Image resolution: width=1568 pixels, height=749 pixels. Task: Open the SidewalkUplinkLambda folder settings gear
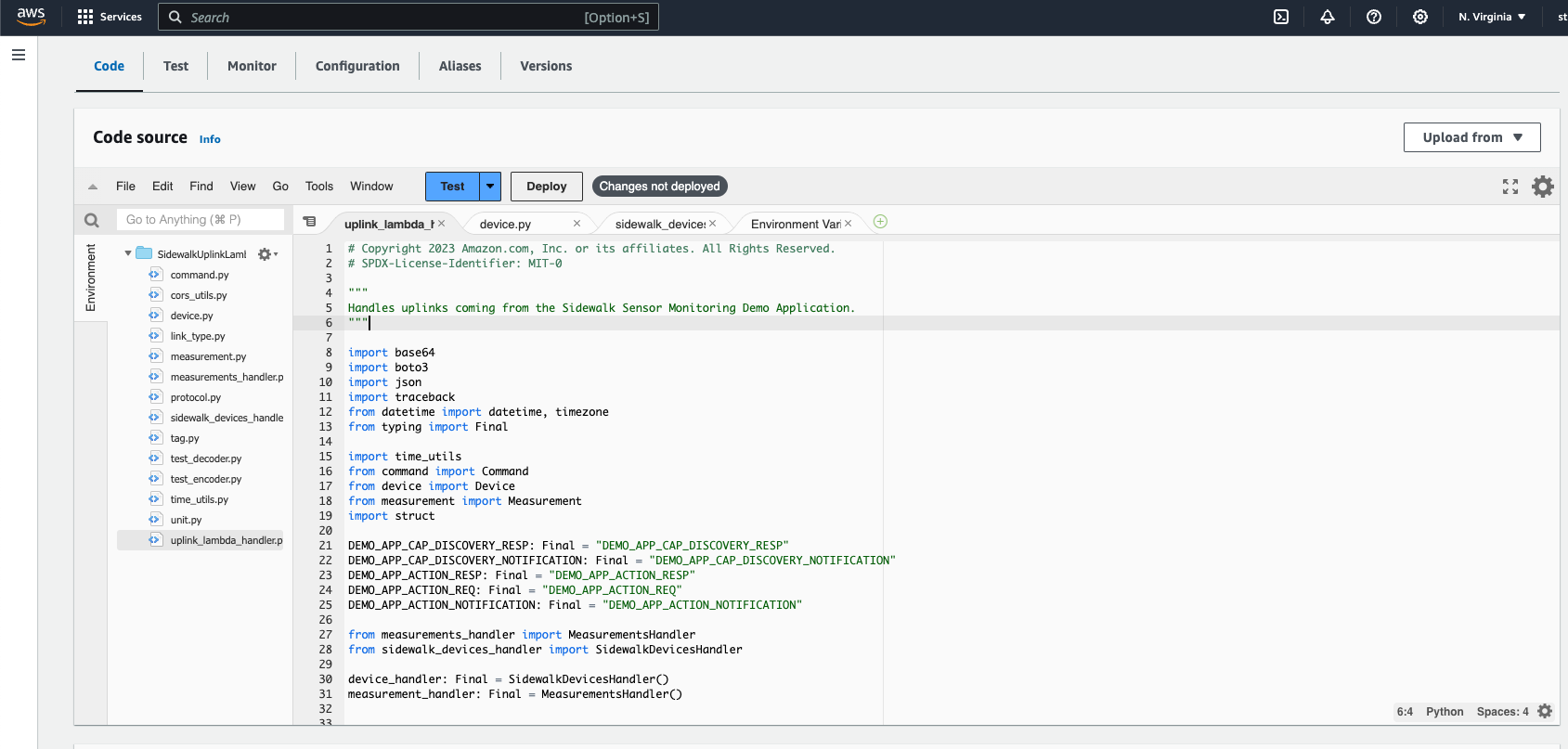click(x=266, y=254)
